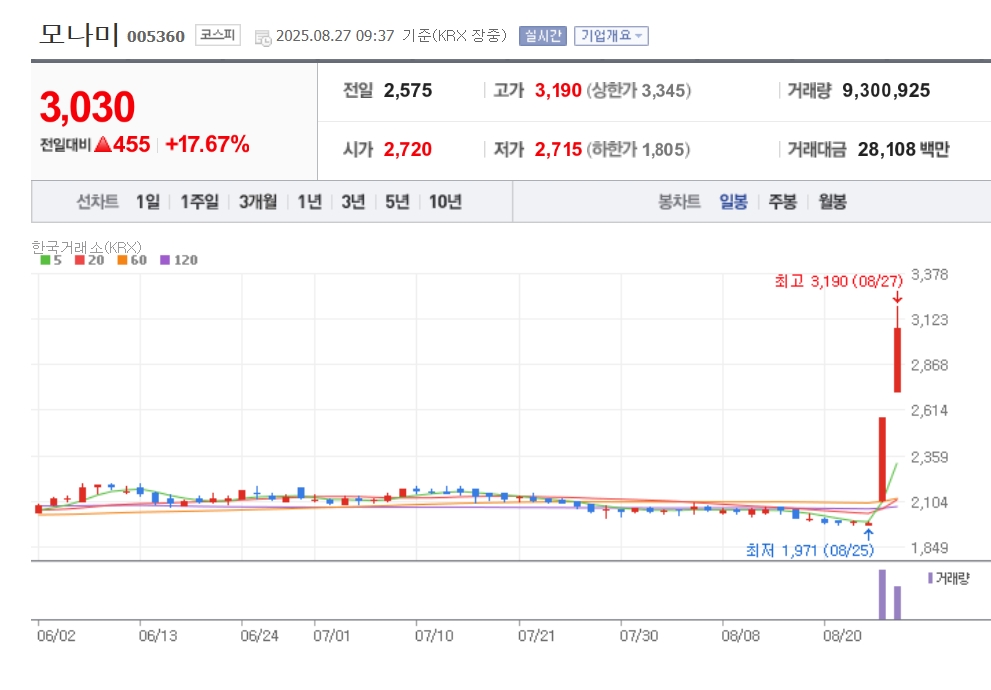Image resolution: width=991 pixels, height=690 pixels.
Task: Click the current price 3,030
Action: point(87,107)
